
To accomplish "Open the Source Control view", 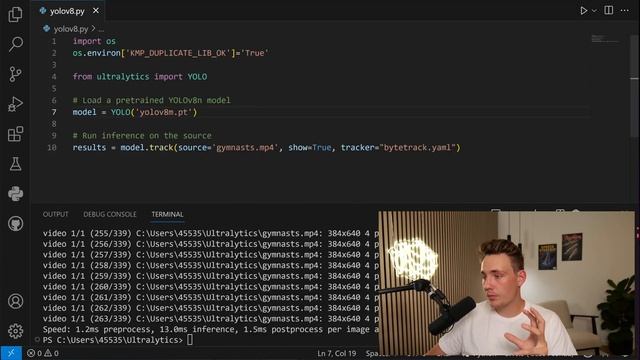I will point(15,74).
